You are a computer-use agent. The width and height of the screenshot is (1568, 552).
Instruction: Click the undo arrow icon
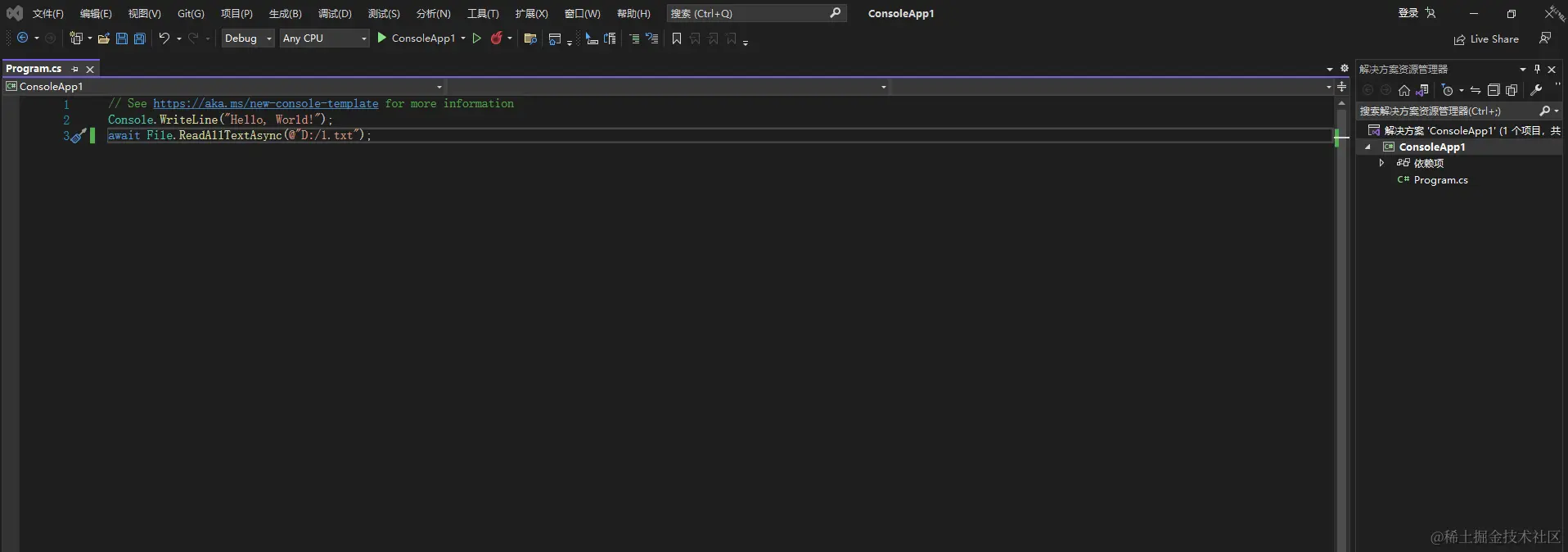coord(164,38)
